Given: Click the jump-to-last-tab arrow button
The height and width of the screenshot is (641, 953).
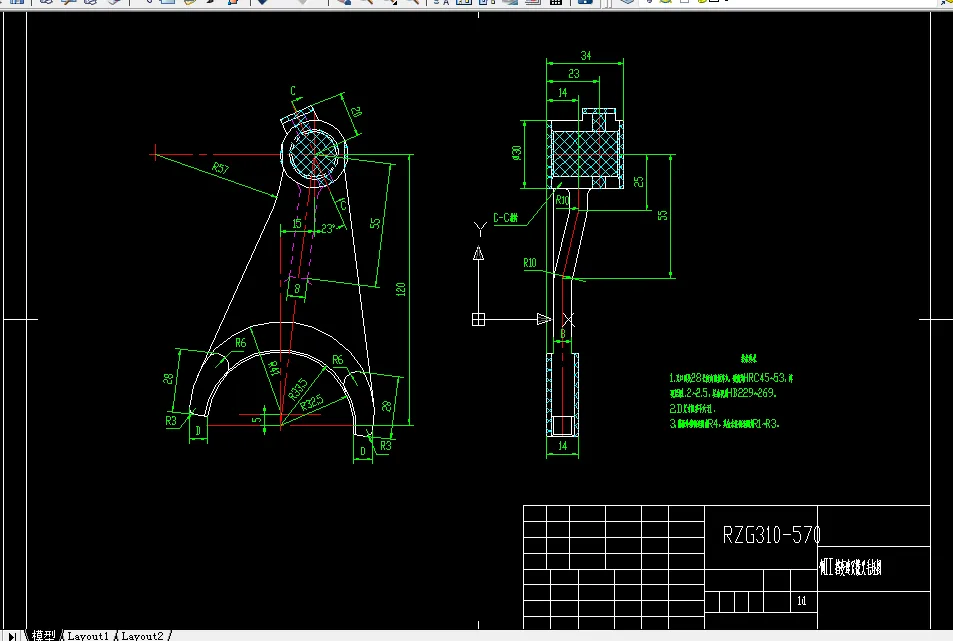Looking at the screenshot, I should pos(12,636).
